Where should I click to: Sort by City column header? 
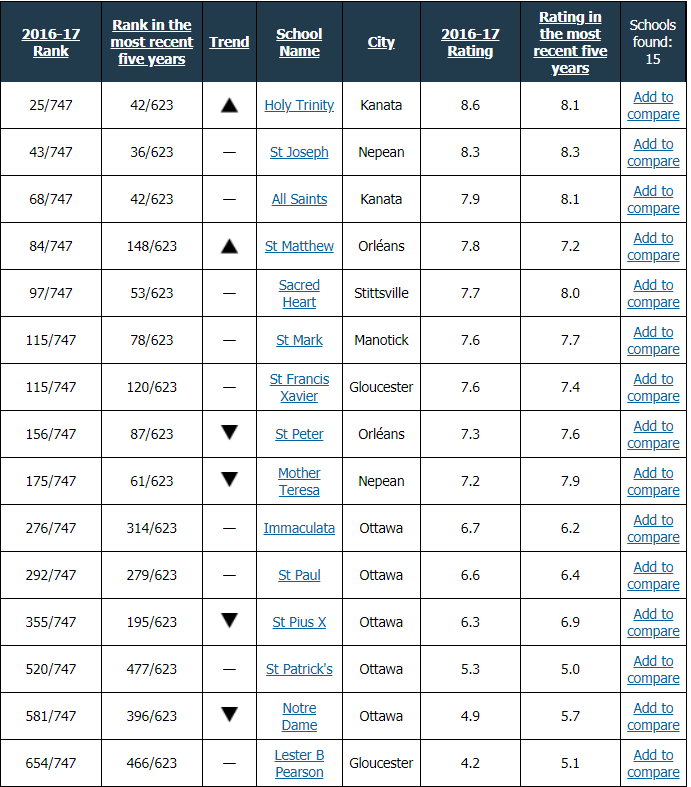(381, 42)
